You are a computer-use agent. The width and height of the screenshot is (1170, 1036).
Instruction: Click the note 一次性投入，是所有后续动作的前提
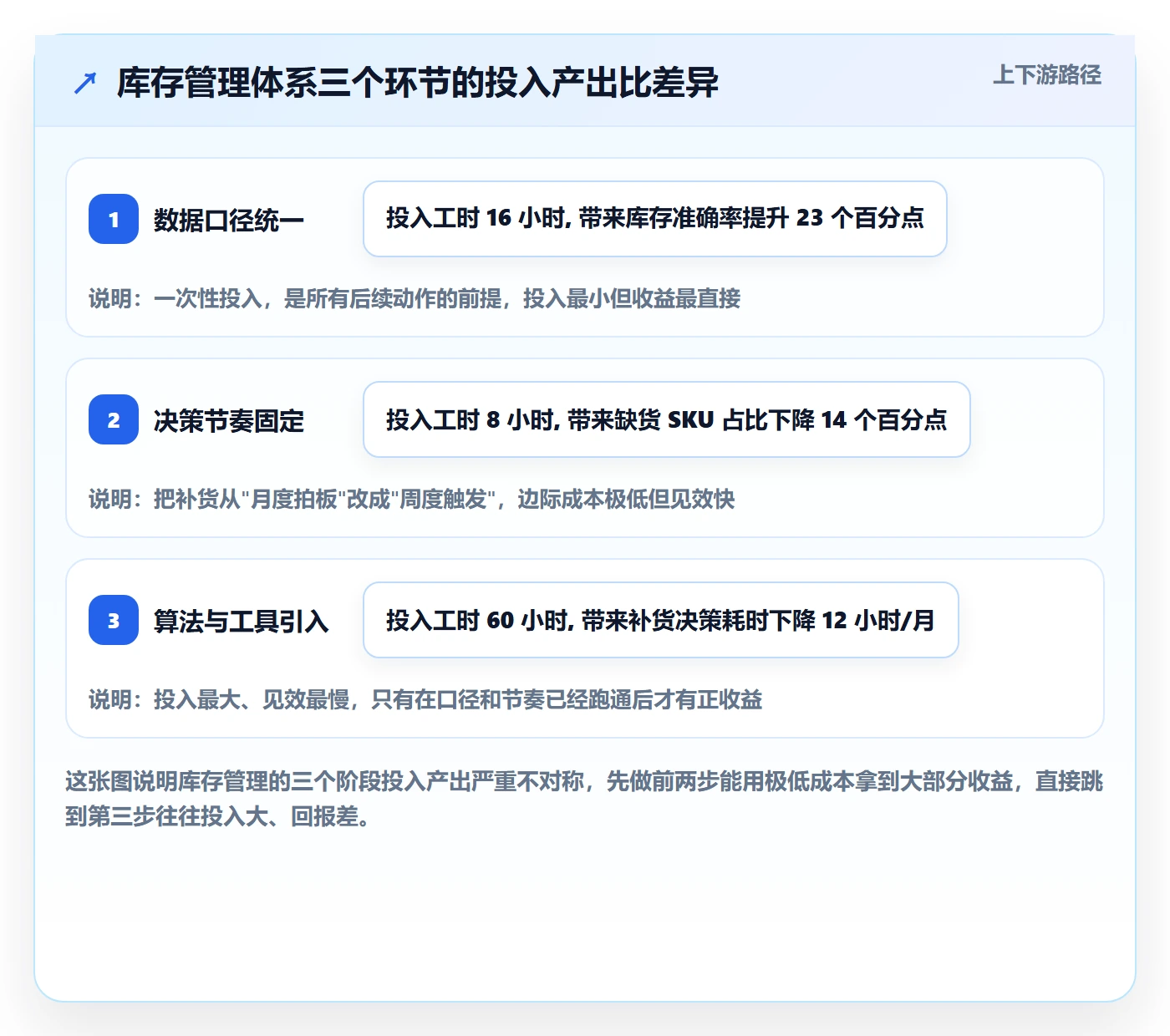415,298
